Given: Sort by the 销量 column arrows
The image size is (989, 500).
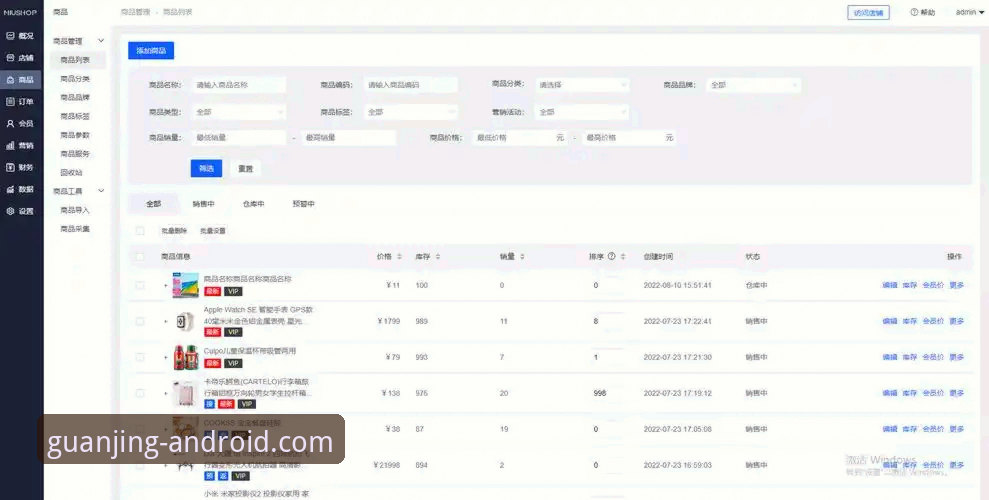Looking at the screenshot, I should point(522,257).
